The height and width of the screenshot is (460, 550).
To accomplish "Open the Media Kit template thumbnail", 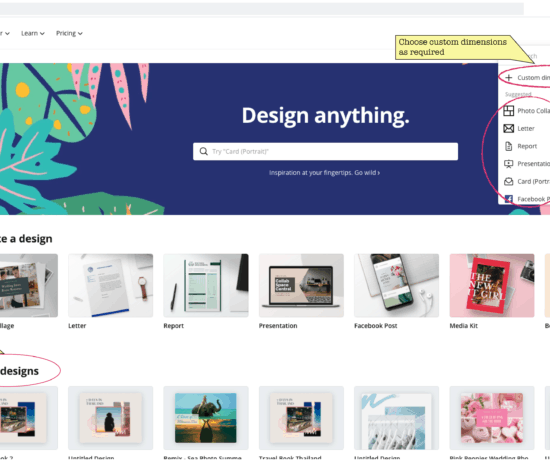I will click(492, 286).
